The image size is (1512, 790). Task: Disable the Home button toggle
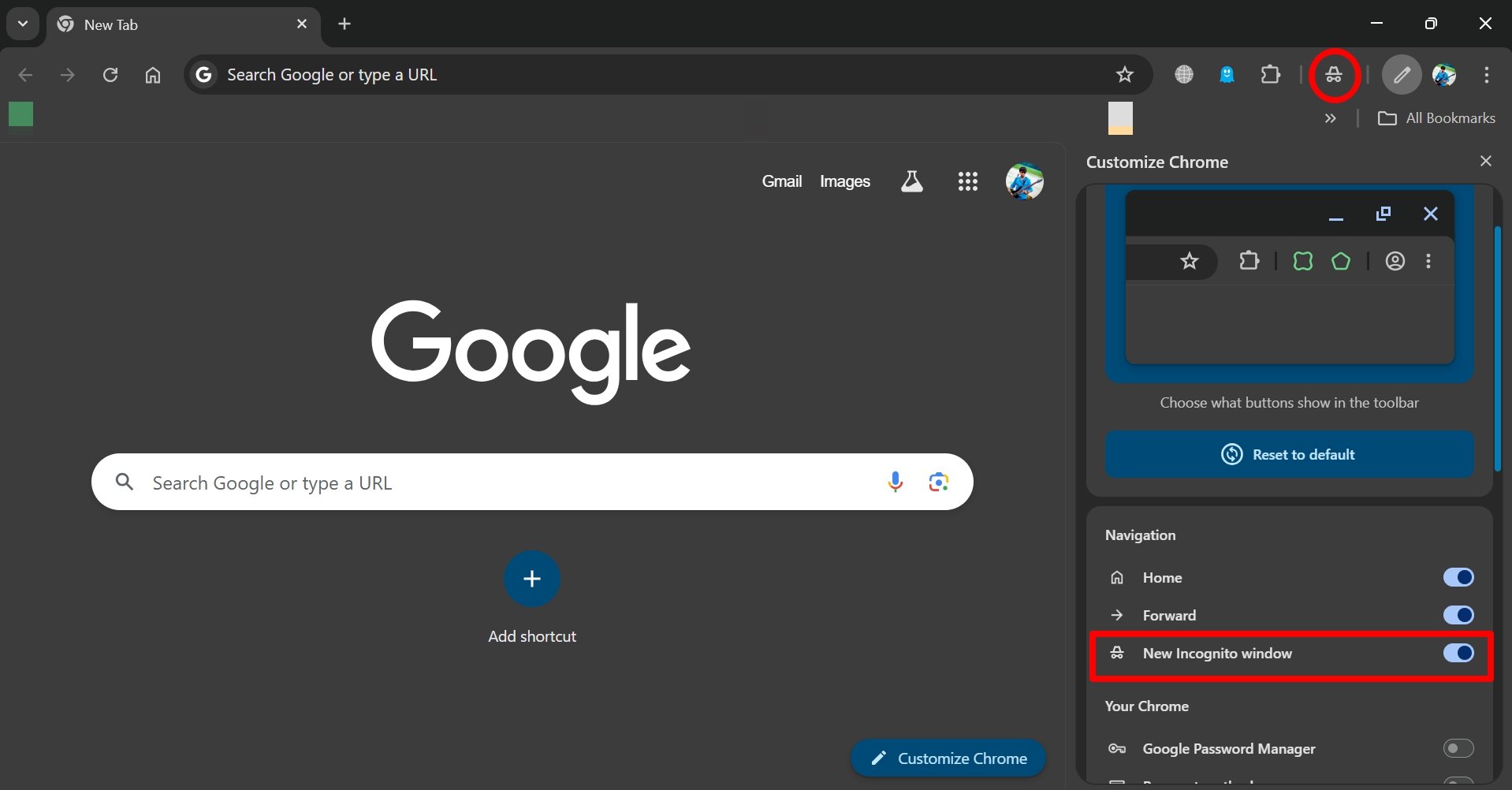pos(1458,577)
